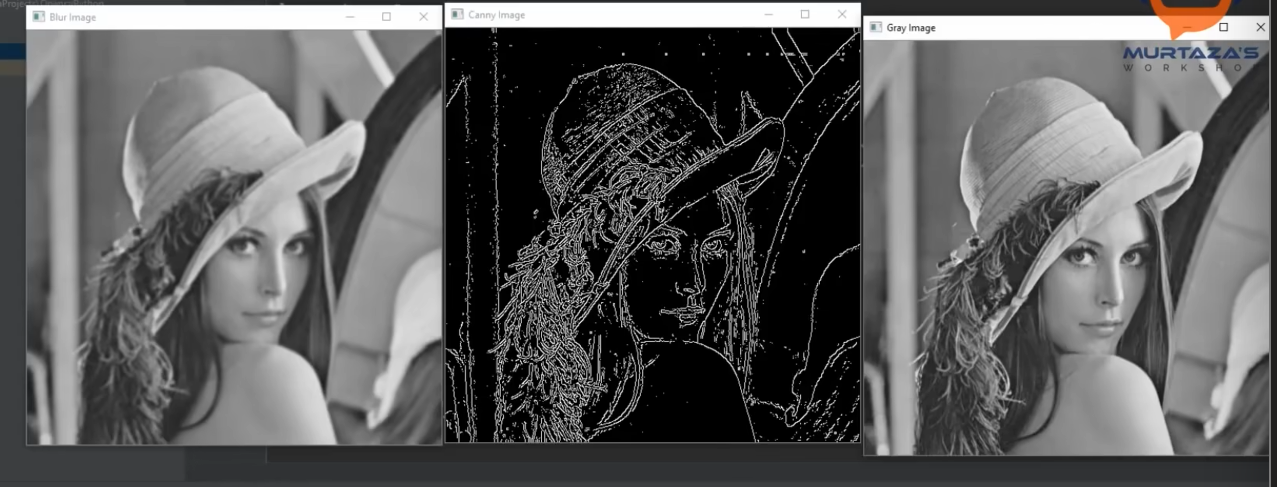The image size is (1277, 487).
Task: Minimize the Canny Image window
Action: pos(768,15)
